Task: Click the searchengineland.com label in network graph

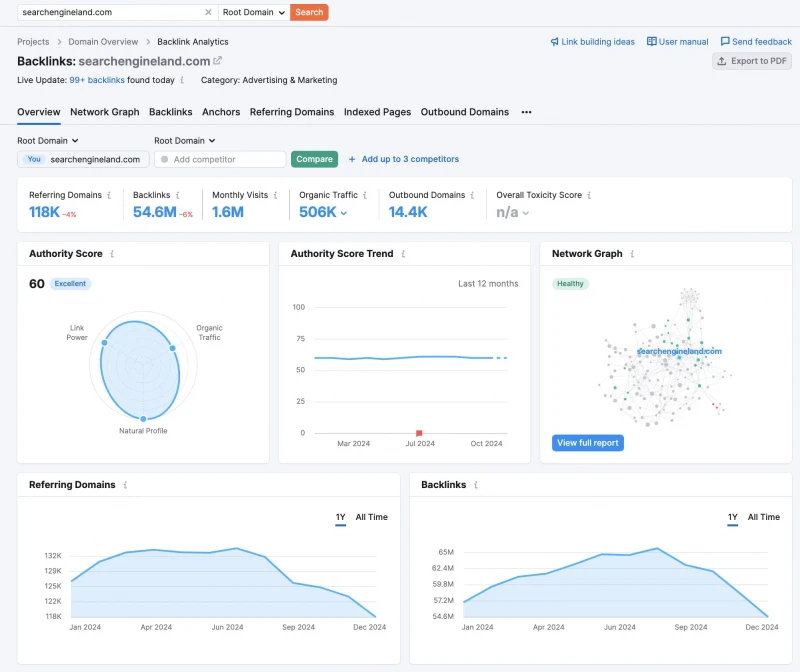Action: tap(679, 351)
